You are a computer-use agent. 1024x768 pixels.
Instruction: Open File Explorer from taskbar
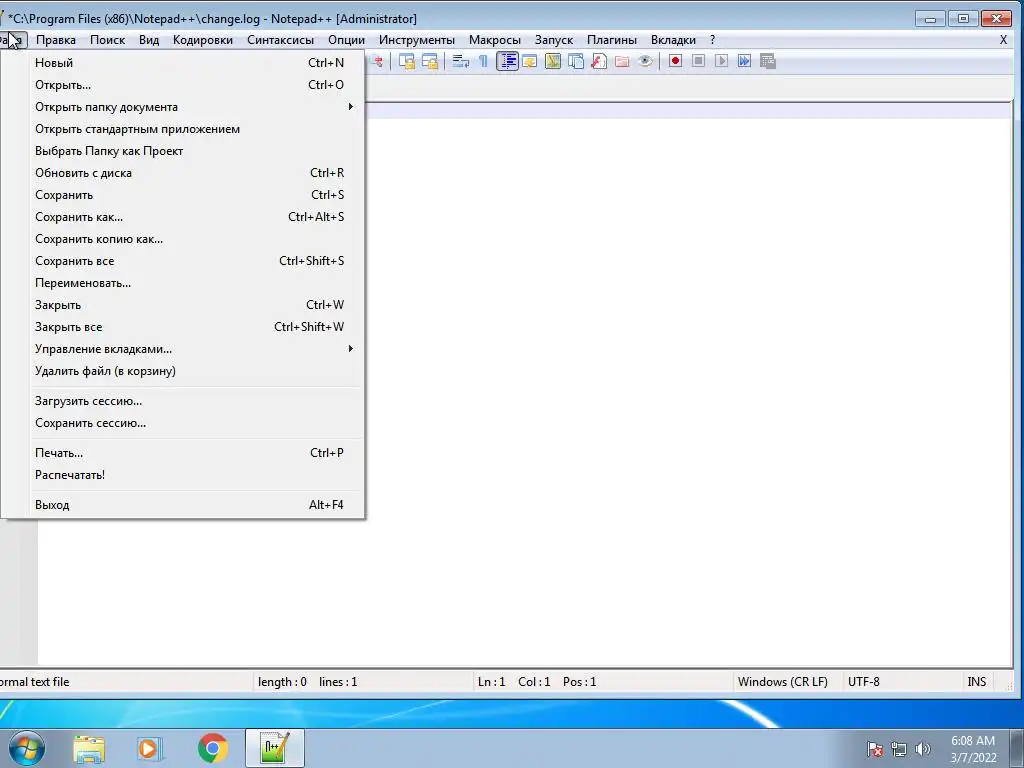89,748
